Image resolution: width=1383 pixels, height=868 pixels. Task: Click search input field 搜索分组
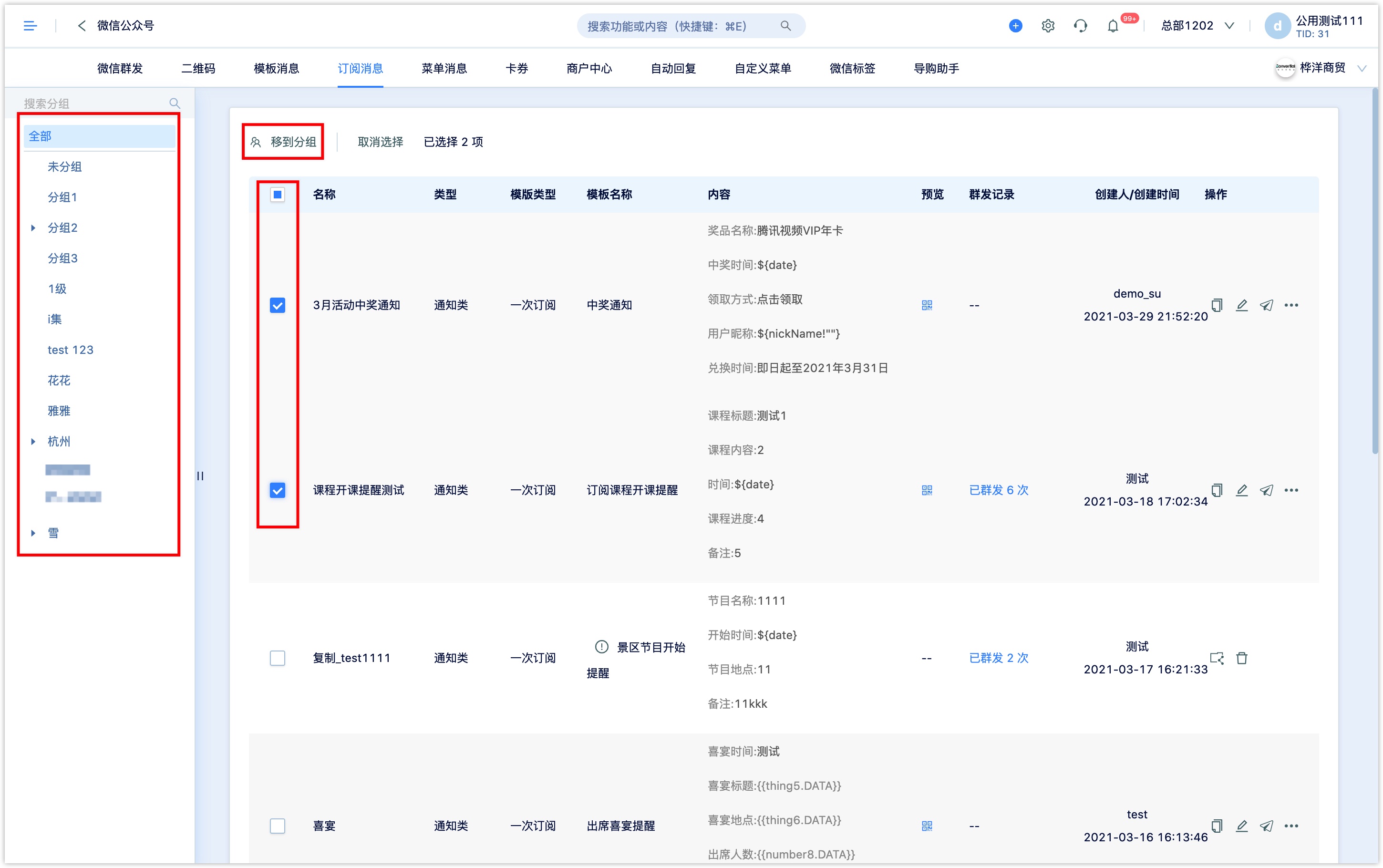tap(95, 103)
